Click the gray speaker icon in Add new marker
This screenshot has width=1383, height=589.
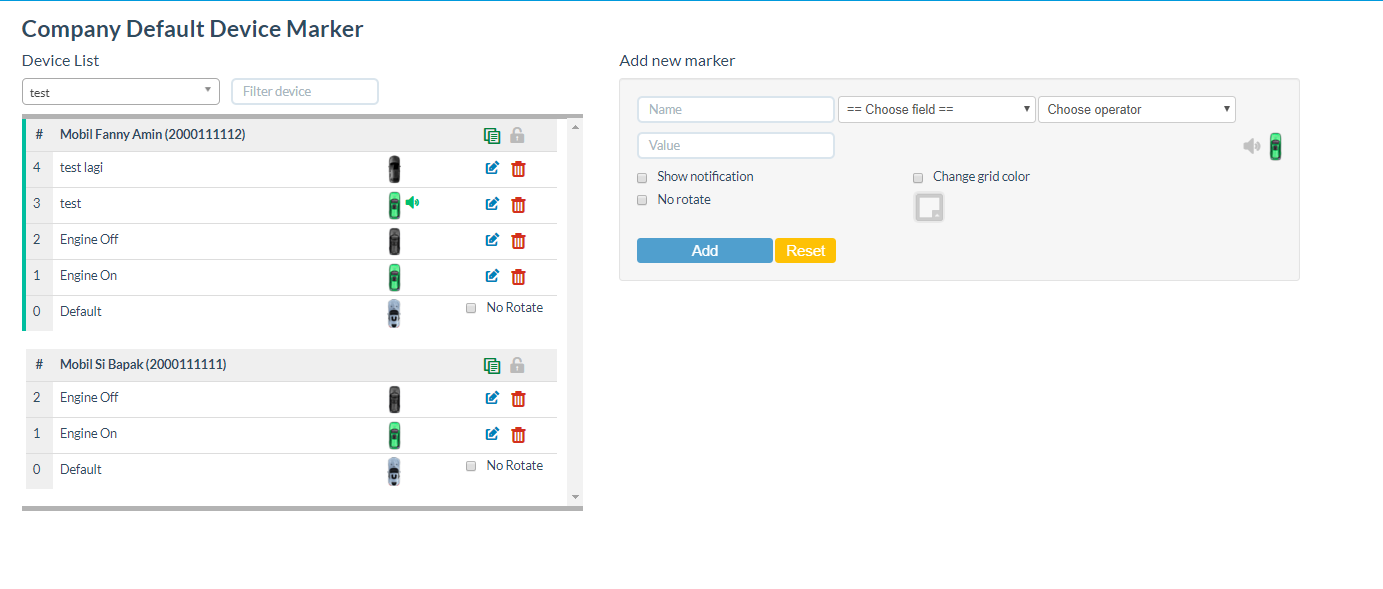(x=1251, y=147)
